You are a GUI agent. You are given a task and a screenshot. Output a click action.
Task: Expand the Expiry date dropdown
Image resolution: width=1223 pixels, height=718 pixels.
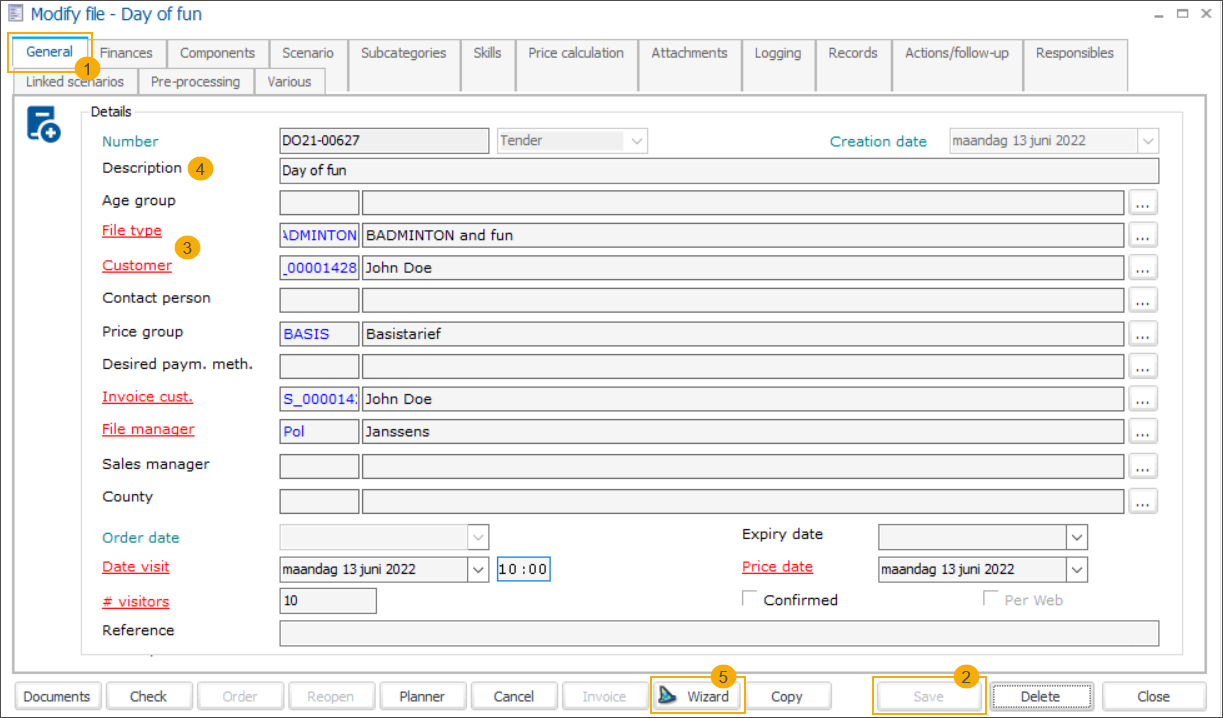point(1076,537)
